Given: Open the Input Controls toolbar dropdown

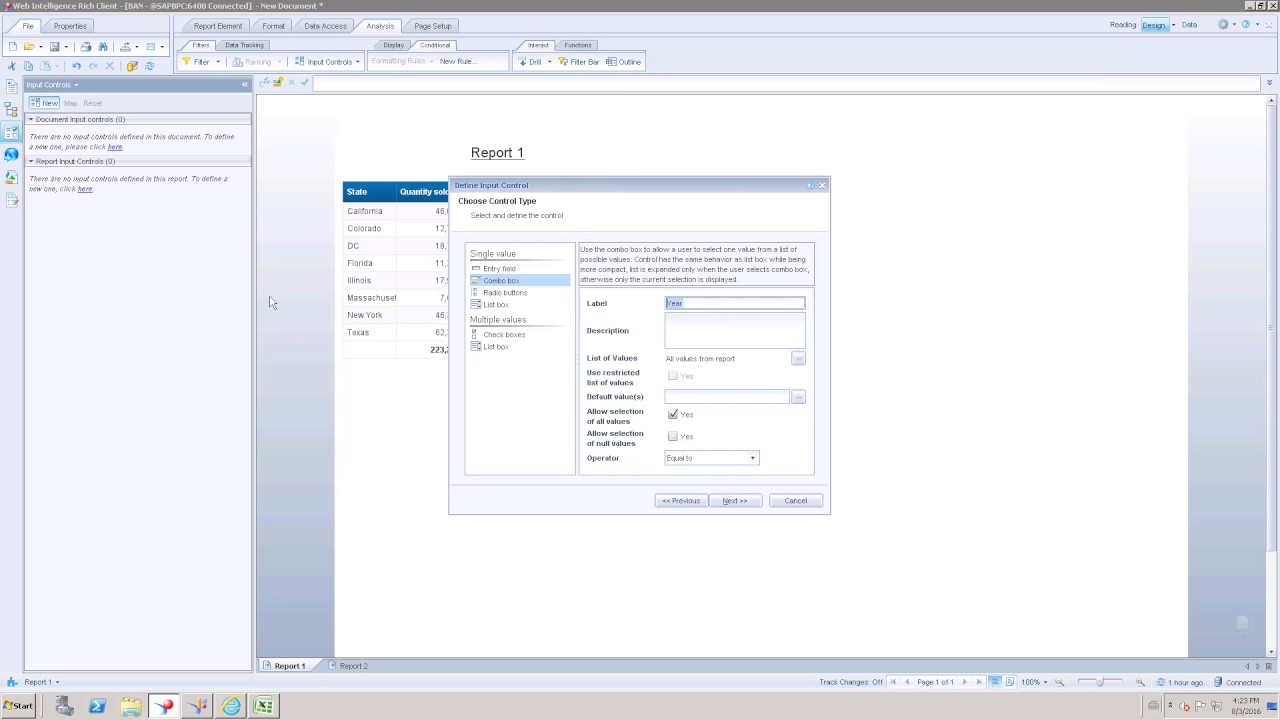Looking at the screenshot, I should point(357,62).
